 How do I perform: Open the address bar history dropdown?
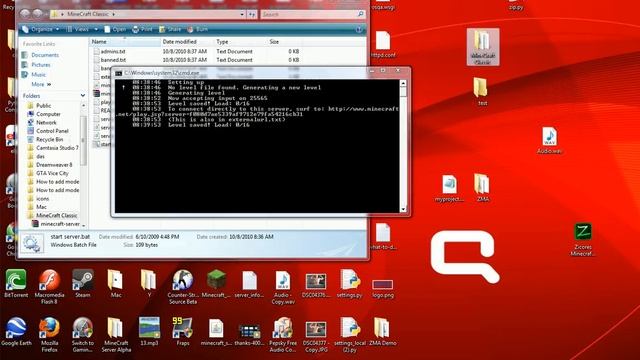(x=242, y=14)
